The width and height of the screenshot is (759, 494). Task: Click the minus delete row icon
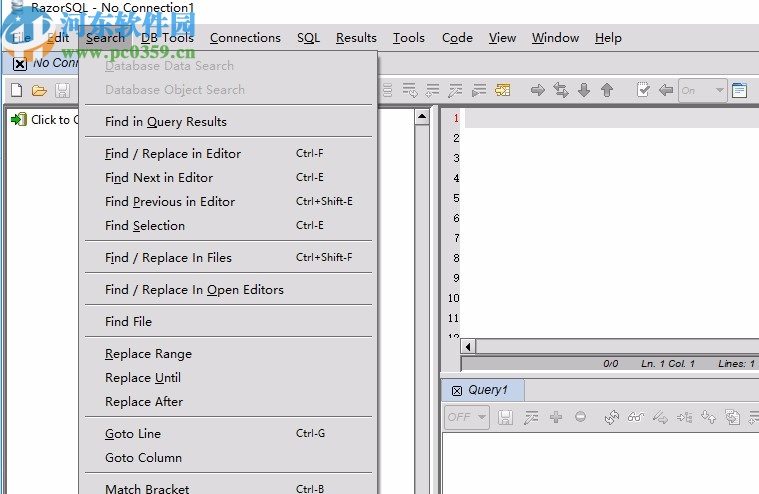(x=580, y=417)
